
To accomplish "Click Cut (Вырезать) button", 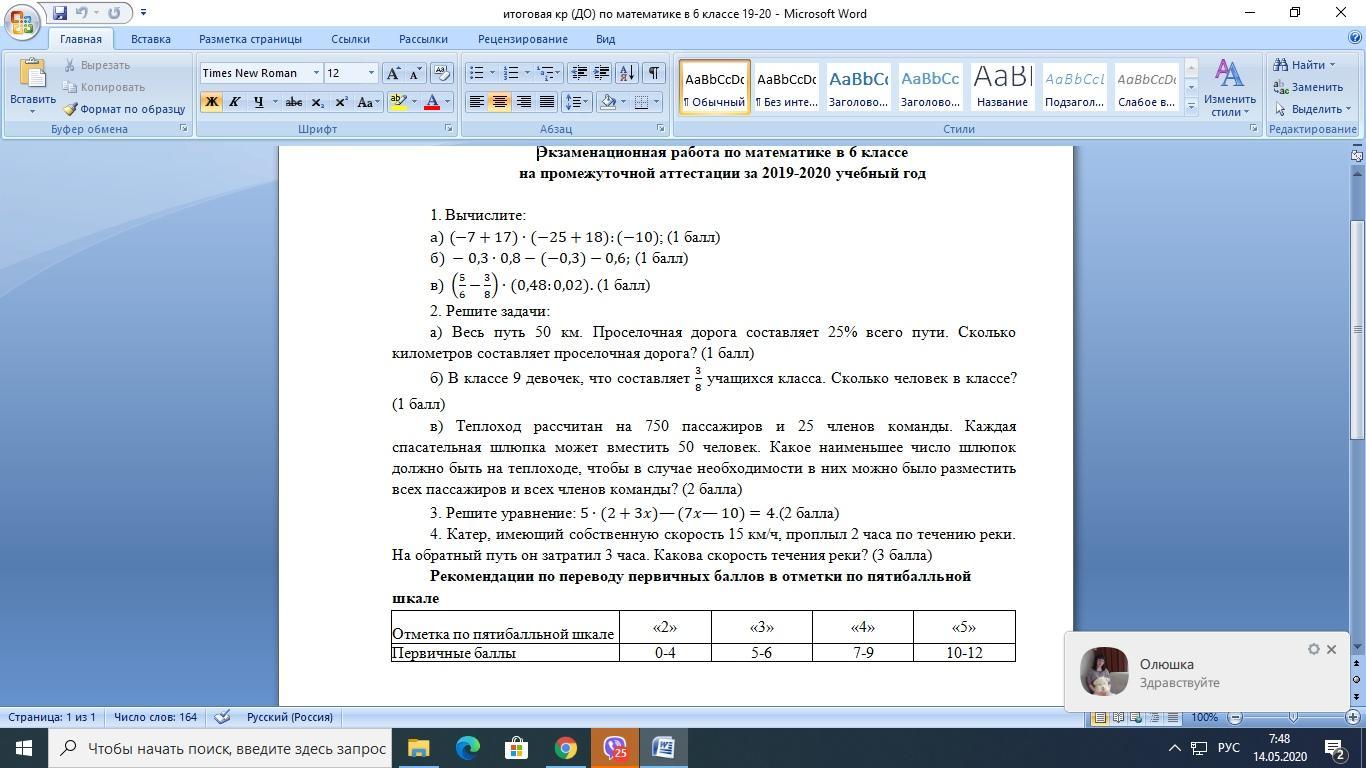I will (x=97, y=65).
